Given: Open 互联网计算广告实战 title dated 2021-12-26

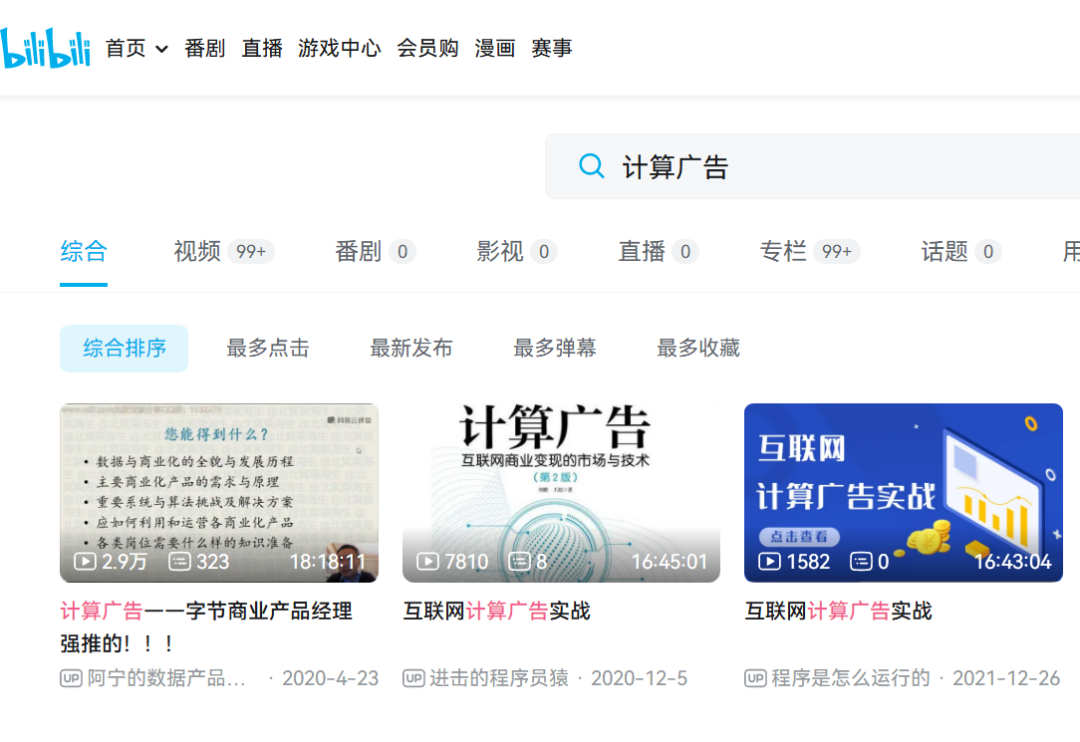Looking at the screenshot, I should point(838,611).
